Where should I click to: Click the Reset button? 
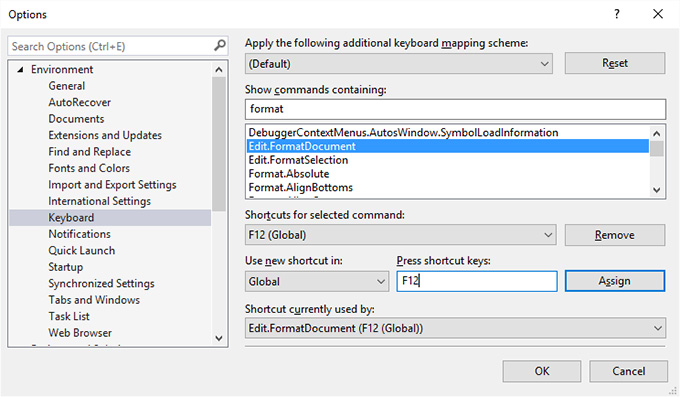(615, 63)
